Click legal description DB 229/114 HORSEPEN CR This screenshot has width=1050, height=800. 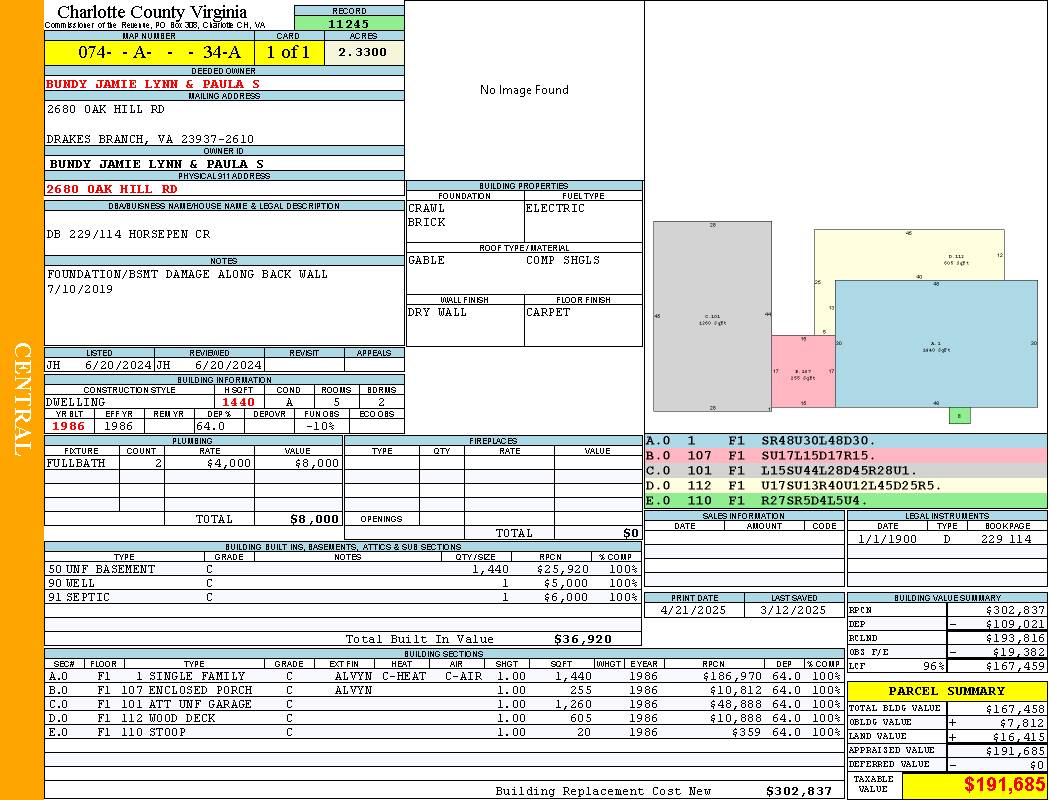[x=129, y=234]
